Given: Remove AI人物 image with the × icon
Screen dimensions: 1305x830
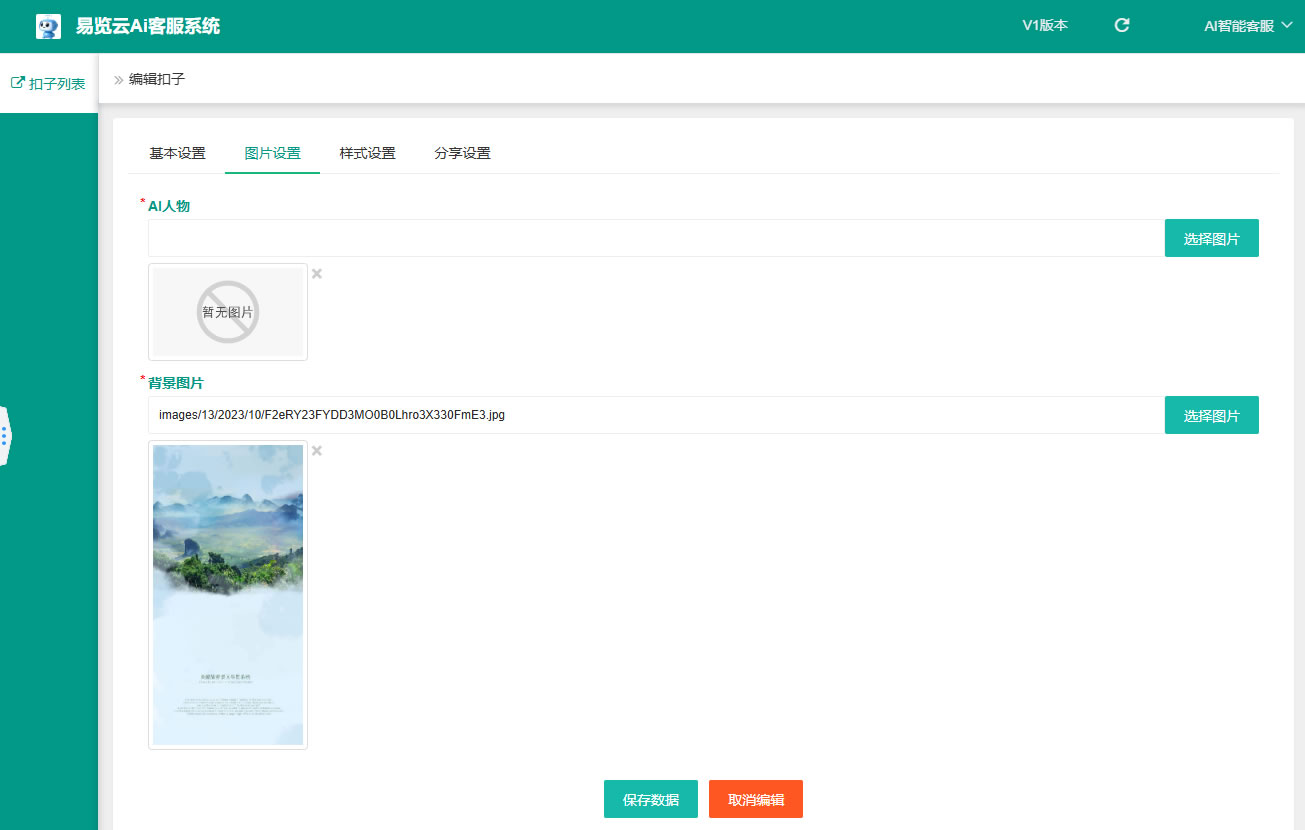Looking at the screenshot, I should (317, 274).
